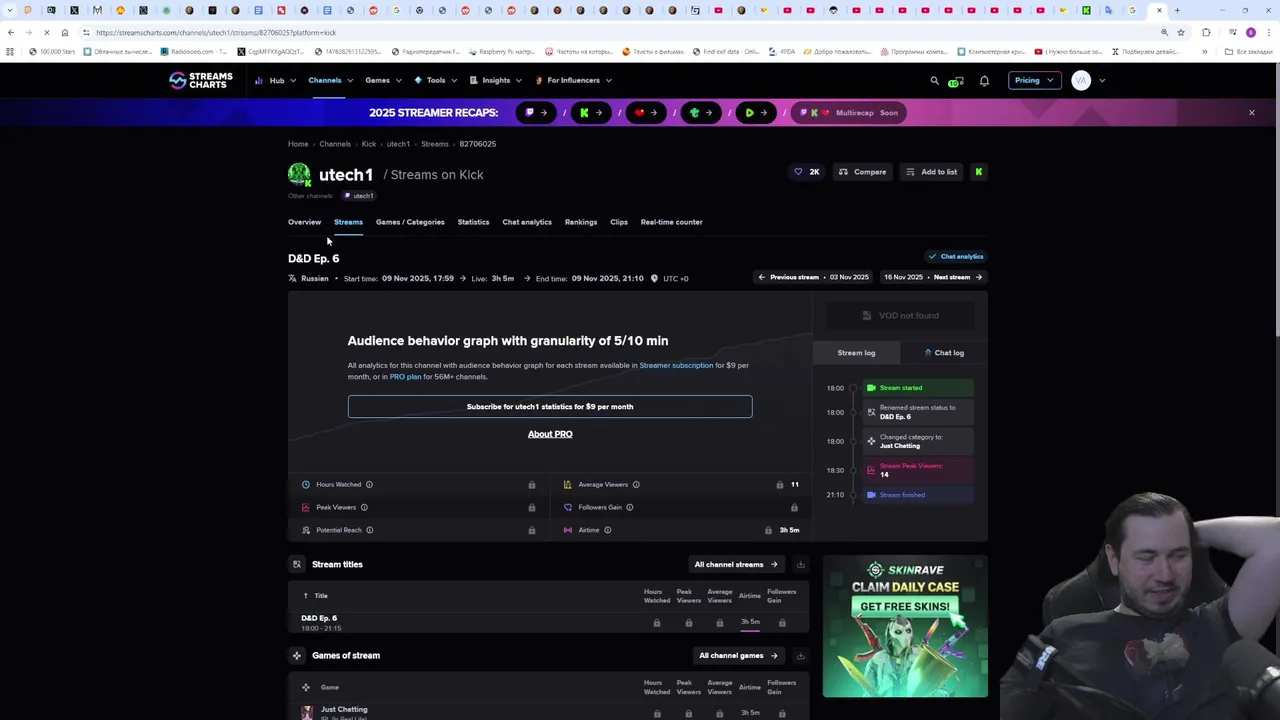The height and width of the screenshot is (720, 1280).
Task: Expand the Insights menu
Action: pyautogui.click(x=495, y=80)
